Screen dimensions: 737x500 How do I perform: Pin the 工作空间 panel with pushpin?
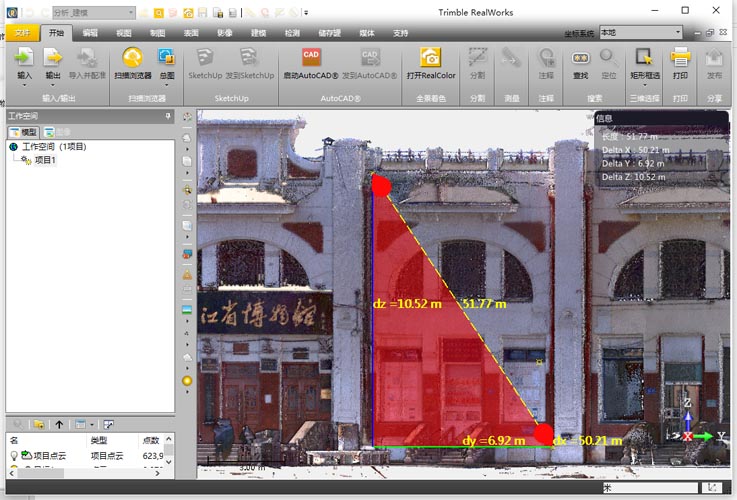pyautogui.click(x=168, y=116)
